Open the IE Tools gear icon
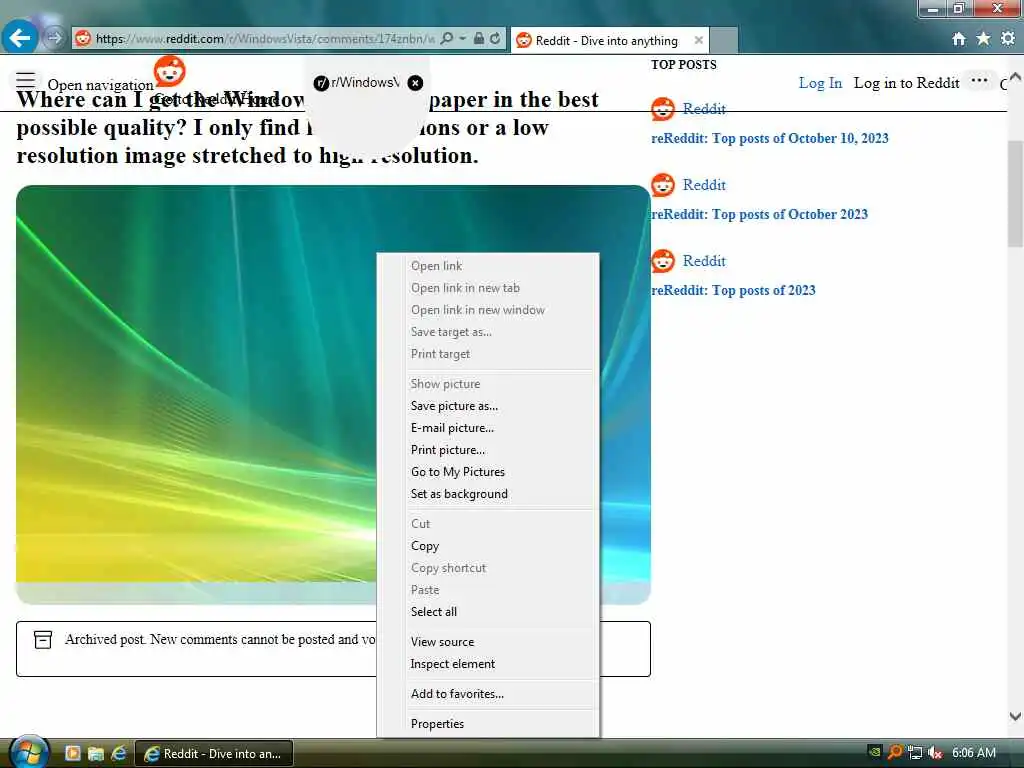This screenshot has width=1024, height=768. coord(1008,39)
